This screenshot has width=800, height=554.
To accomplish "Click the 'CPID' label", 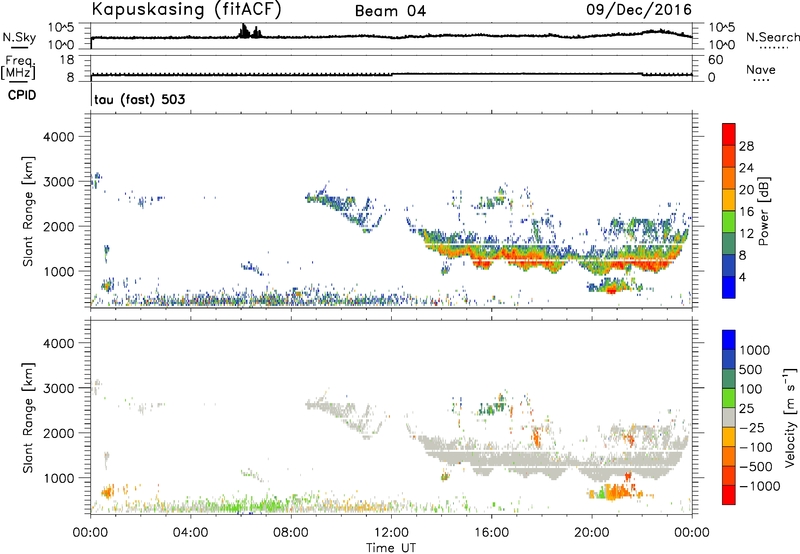I will [22, 95].
